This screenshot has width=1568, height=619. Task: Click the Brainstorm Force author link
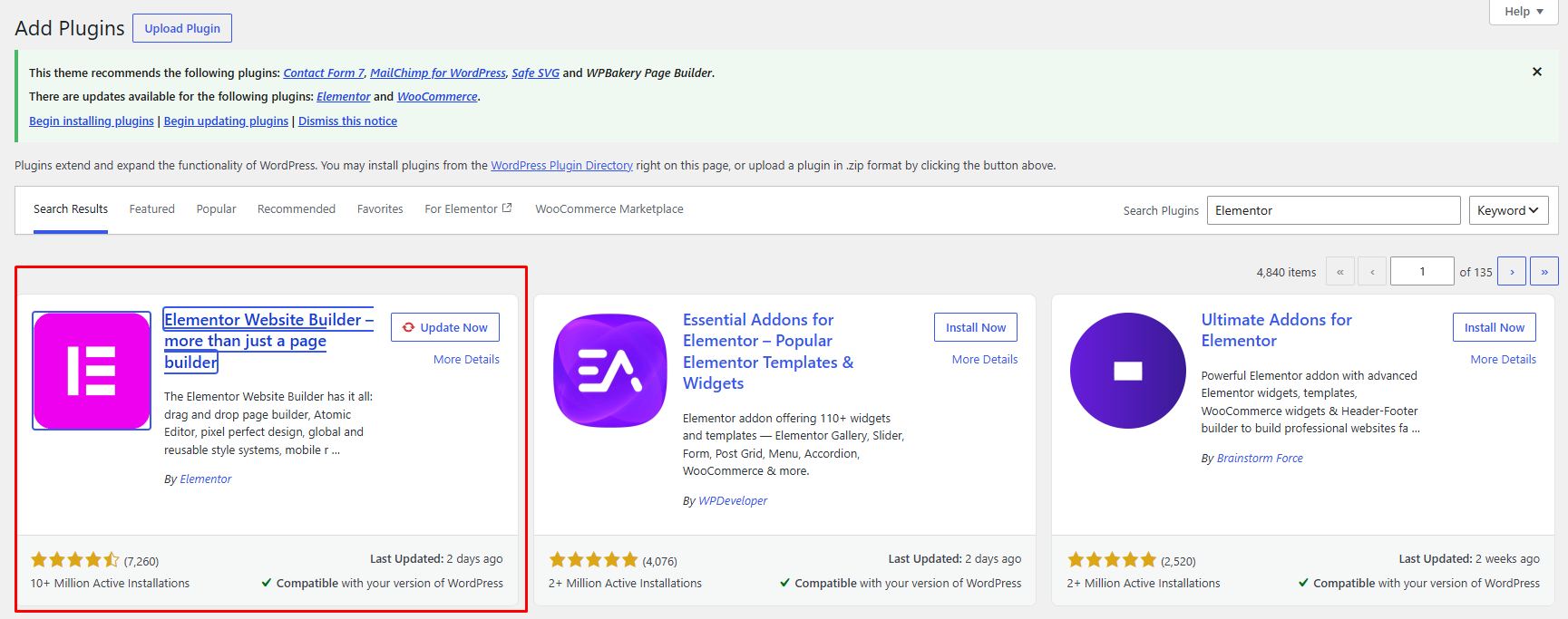pyautogui.click(x=1260, y=458)
